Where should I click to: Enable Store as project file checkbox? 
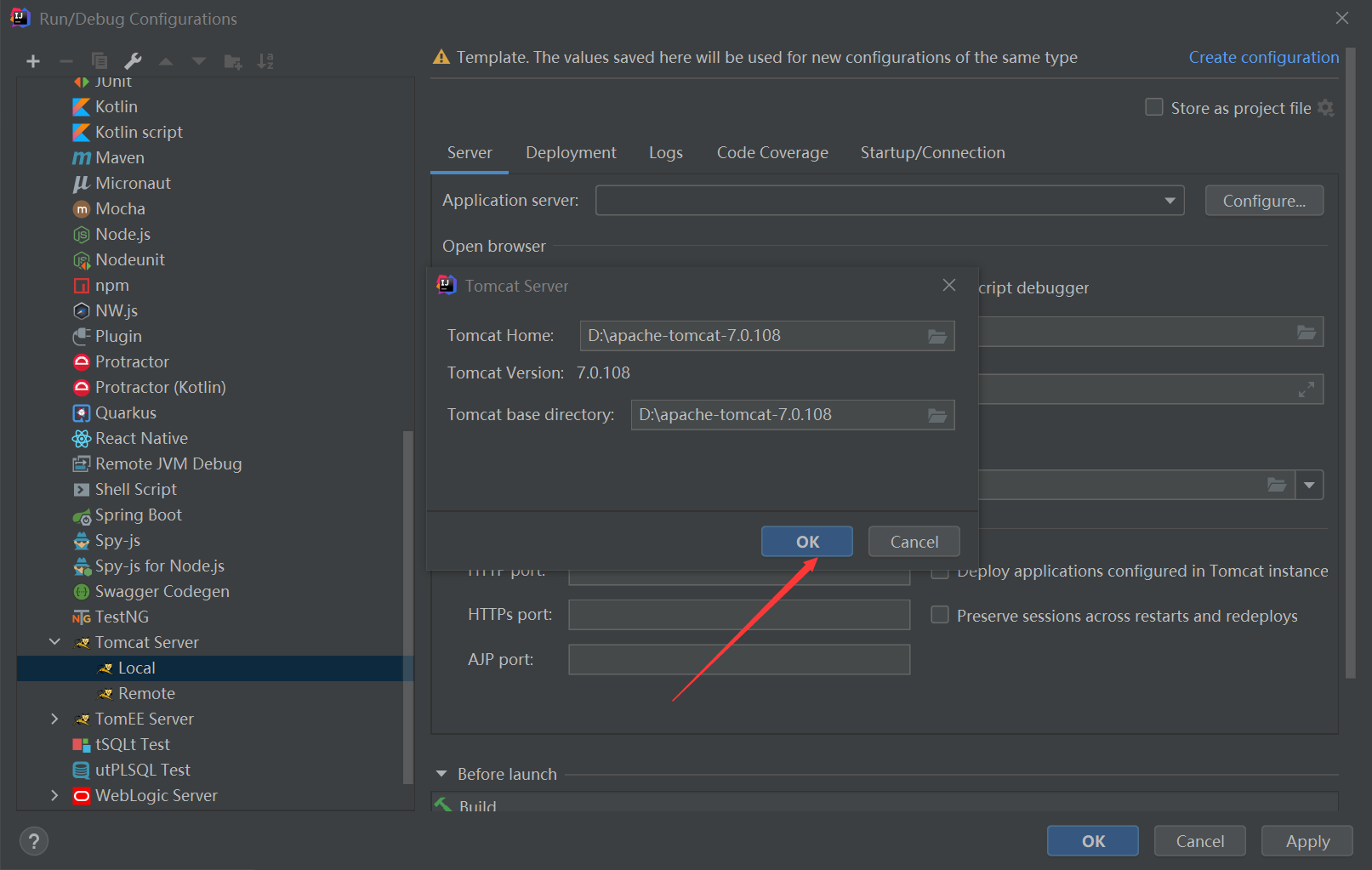[1154, 107]
